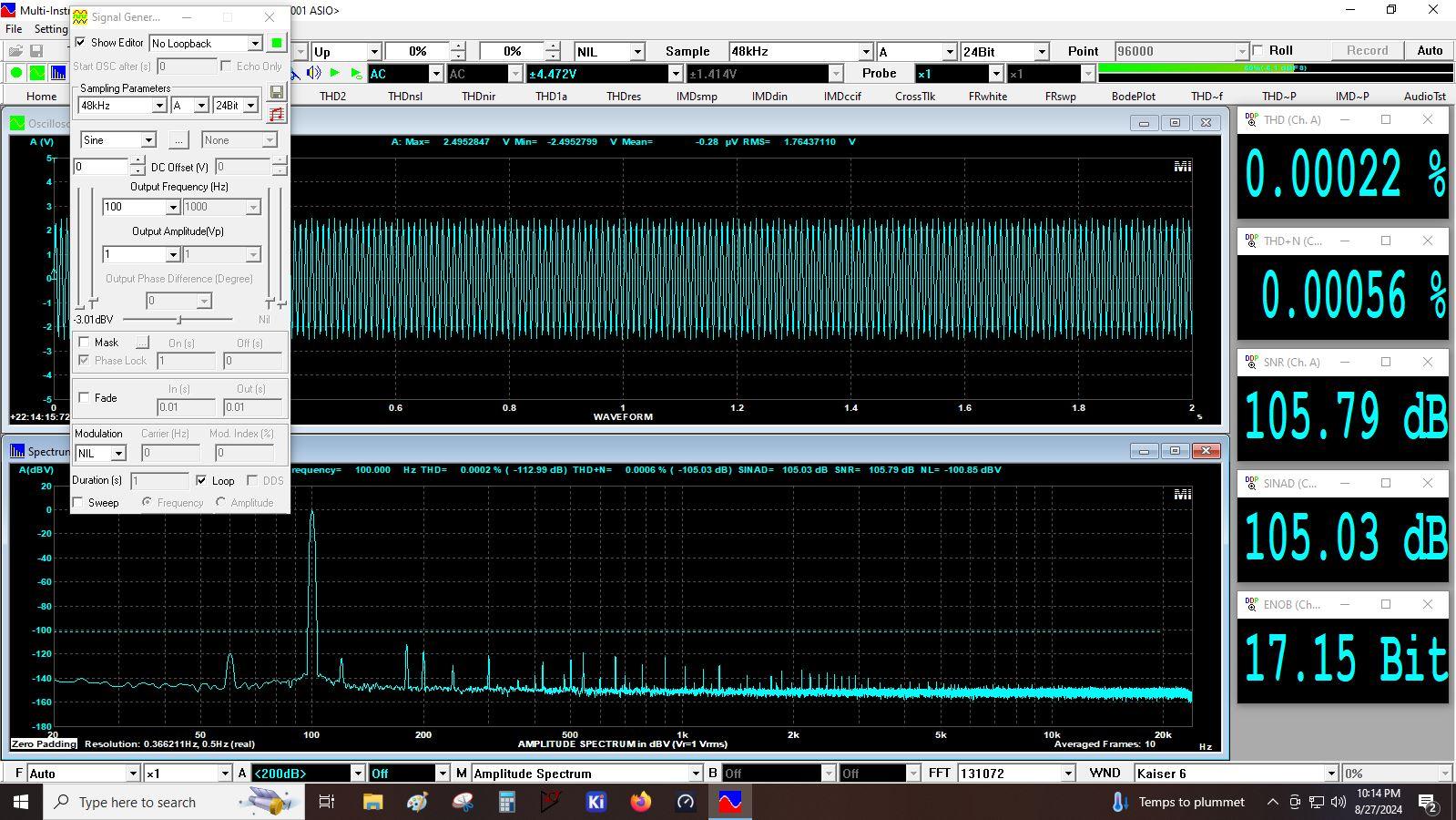Open the notification center icon
The height and width of the screenshot is (820, 1456).
click(1428, 802)
